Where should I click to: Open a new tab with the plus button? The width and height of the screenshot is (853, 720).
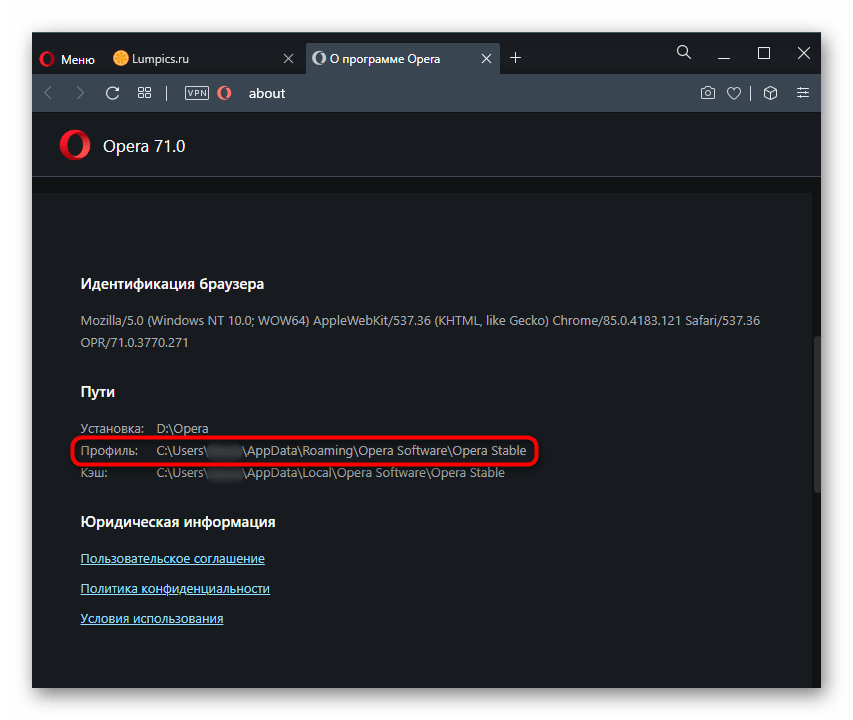pyautogui.click(x=515, y=58)
